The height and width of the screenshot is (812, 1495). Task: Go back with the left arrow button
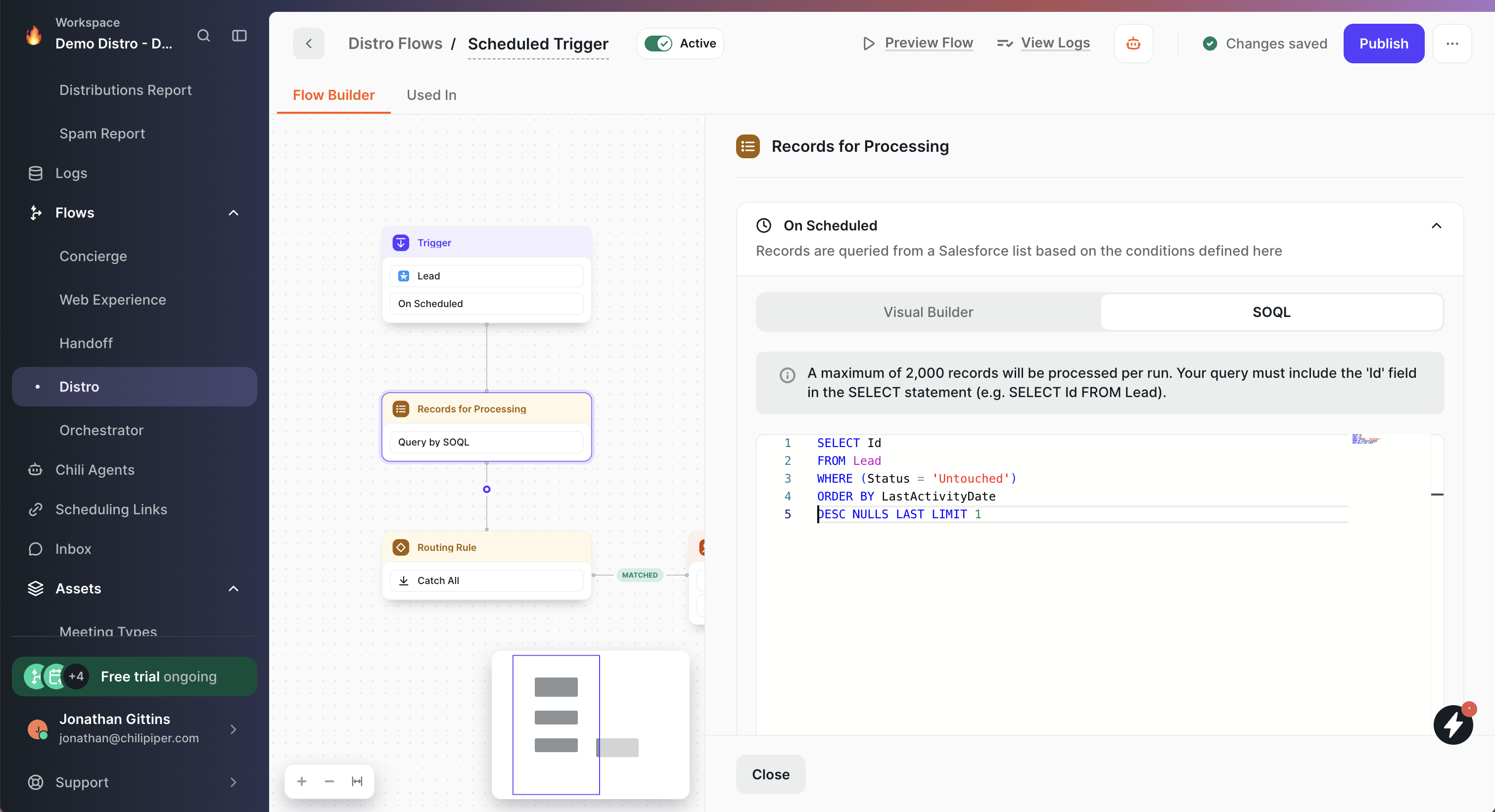click(309, 44)
